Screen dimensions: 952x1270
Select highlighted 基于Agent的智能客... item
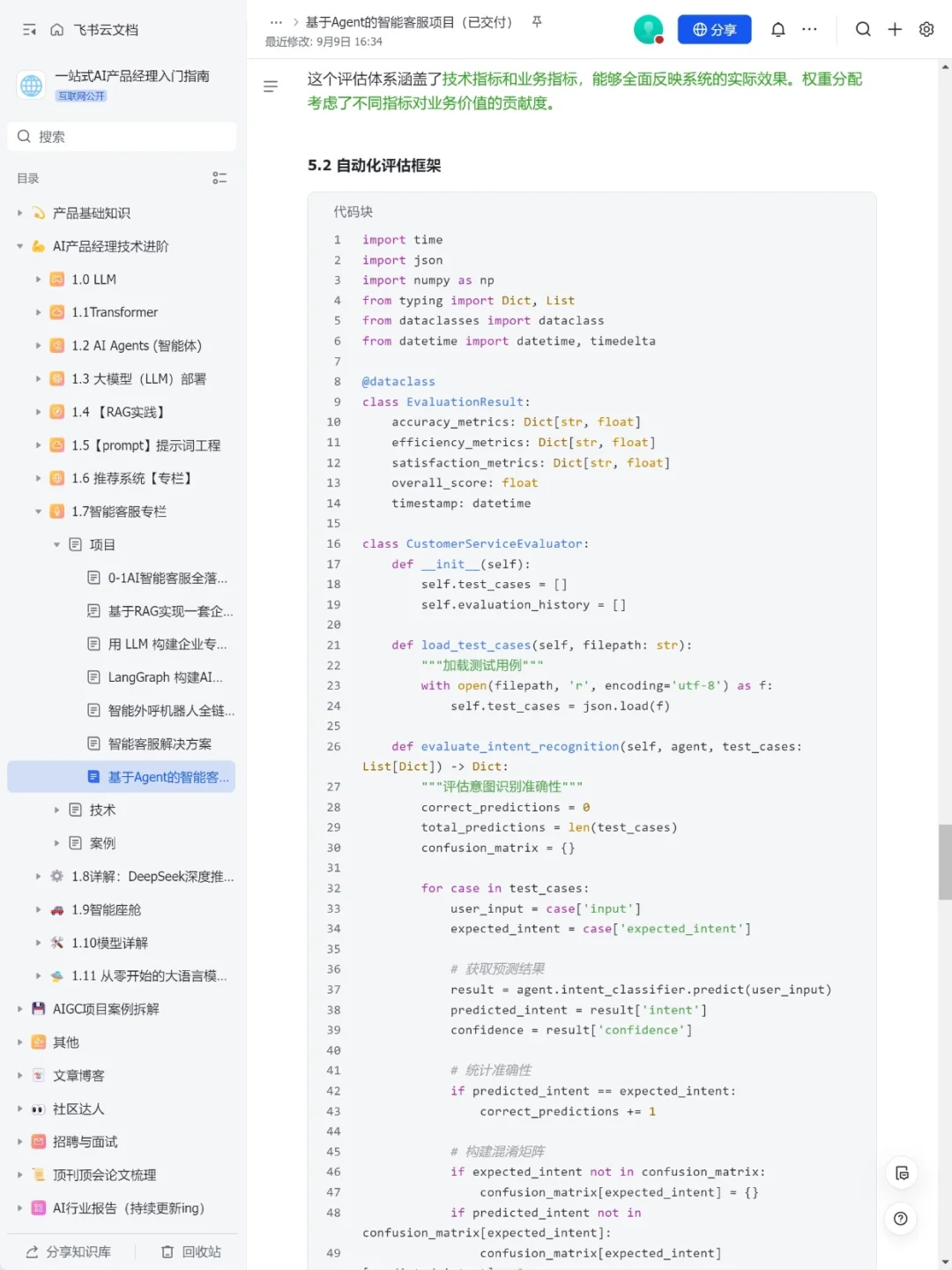pyautogui.click(x=122, y=777)
